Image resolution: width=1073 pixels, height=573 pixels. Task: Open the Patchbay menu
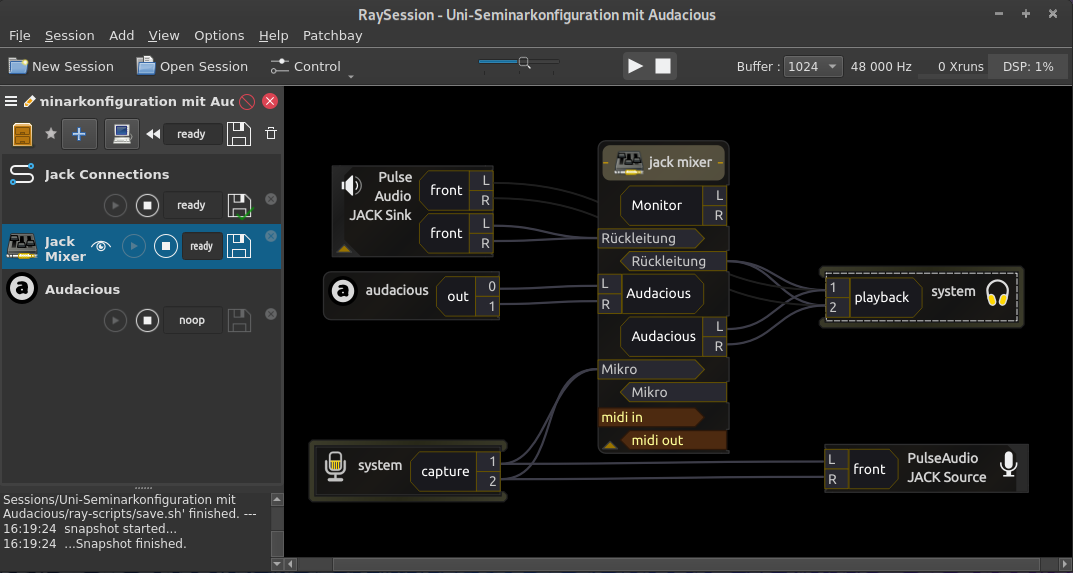click(332, 35)
